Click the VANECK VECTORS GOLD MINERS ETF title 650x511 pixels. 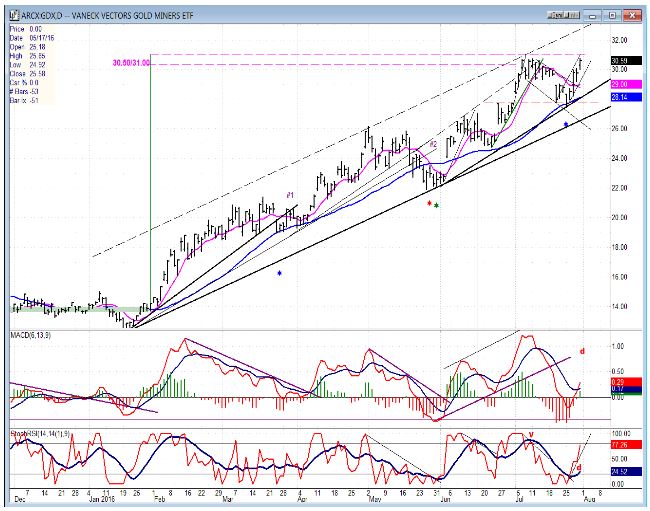132,16
